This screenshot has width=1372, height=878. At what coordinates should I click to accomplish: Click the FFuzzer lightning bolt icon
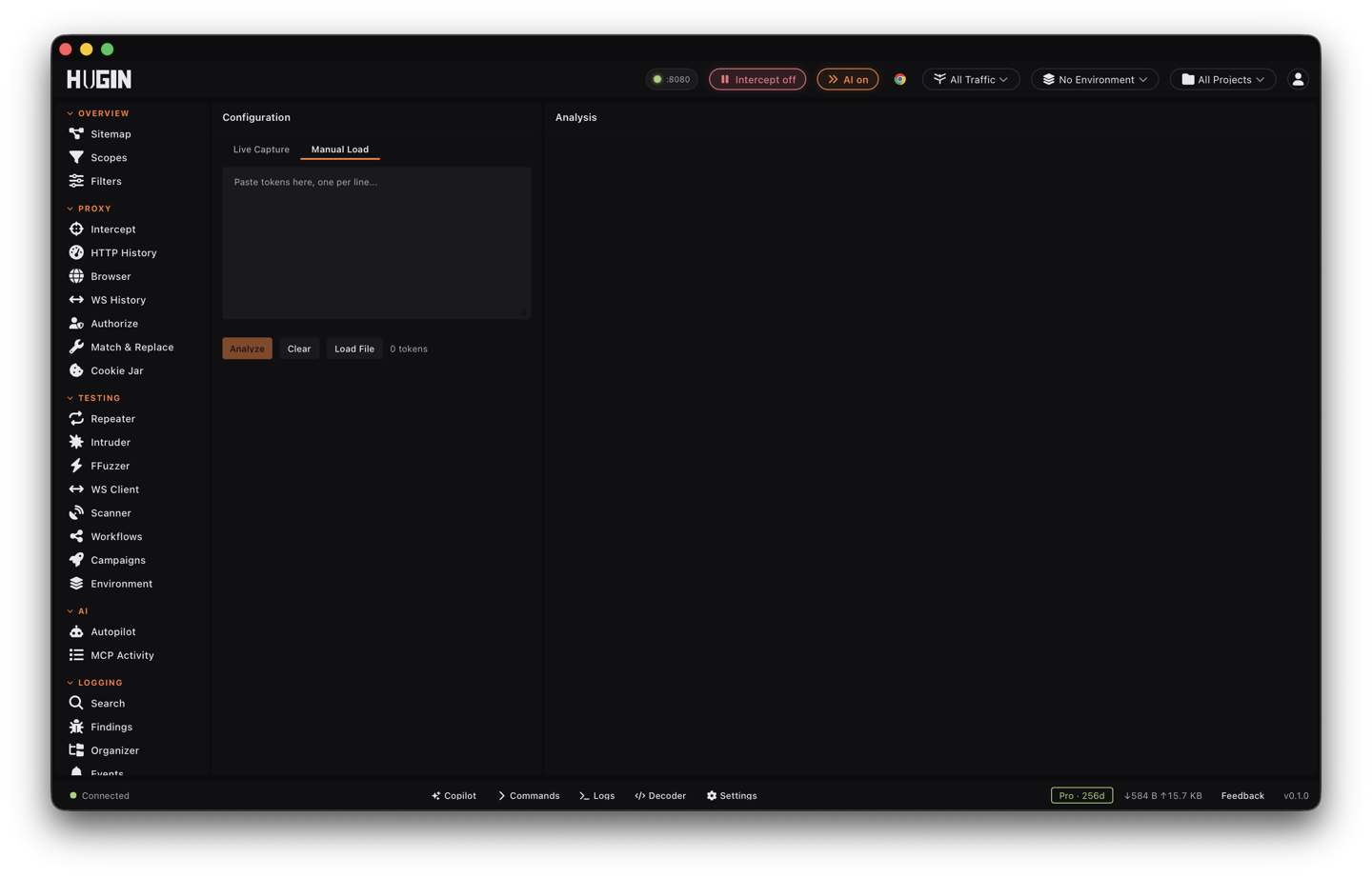click(76, 466)
